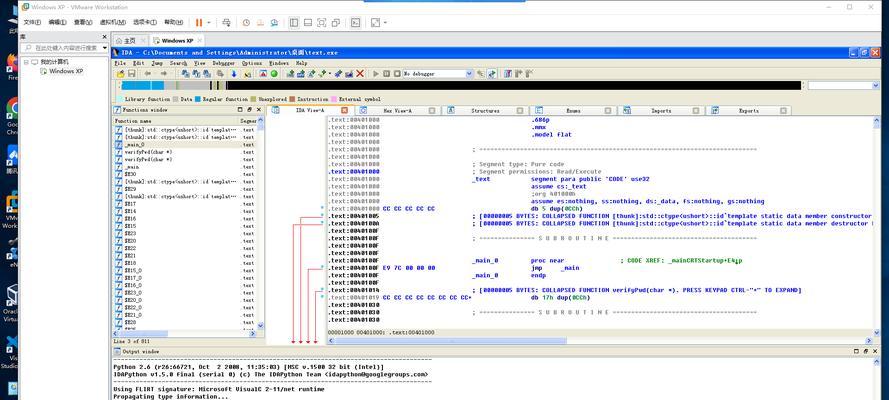Click the disassembly view horizontal scrollbar

[601, 341]
